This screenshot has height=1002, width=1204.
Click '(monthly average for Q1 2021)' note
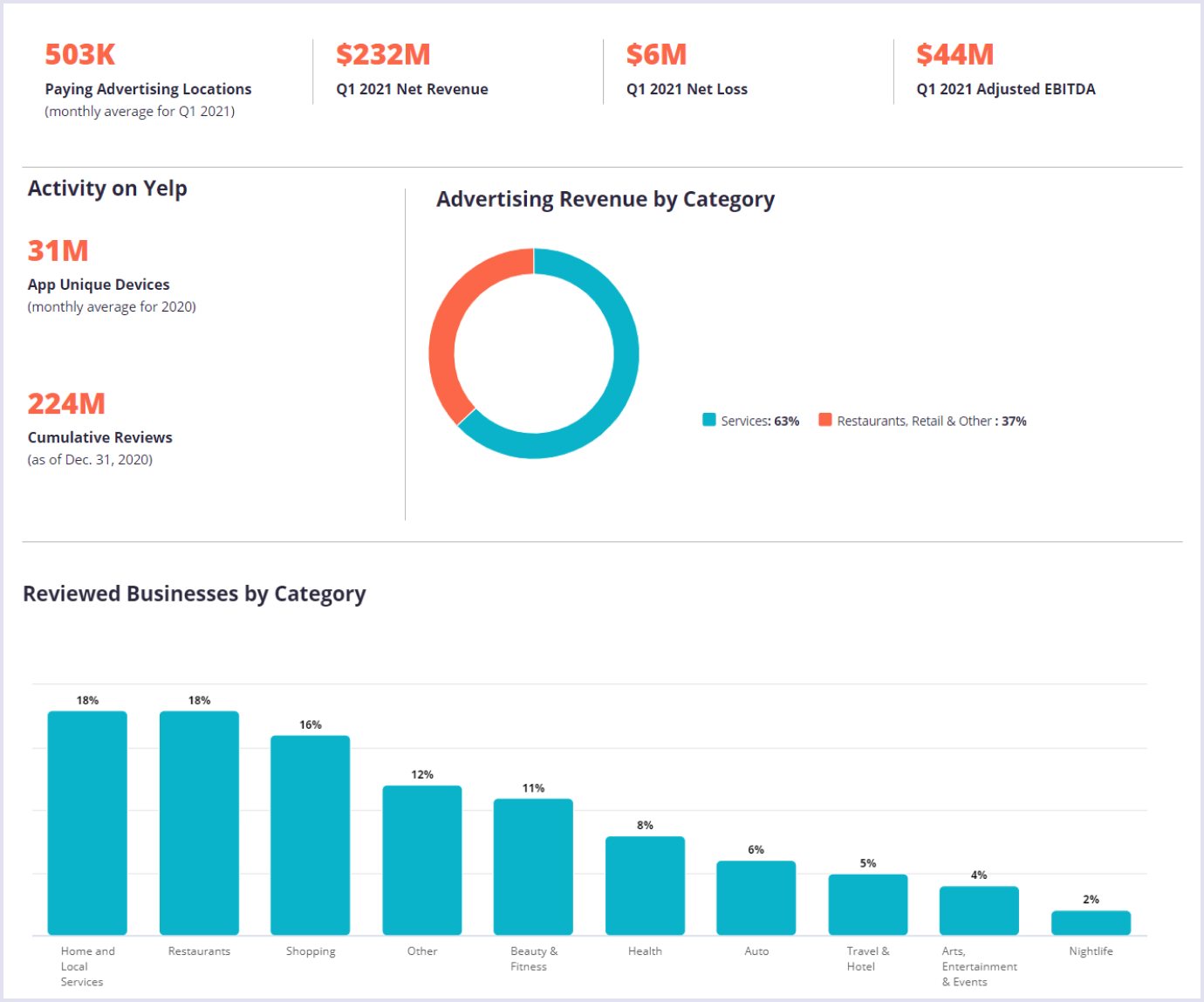tap(140, 111)
